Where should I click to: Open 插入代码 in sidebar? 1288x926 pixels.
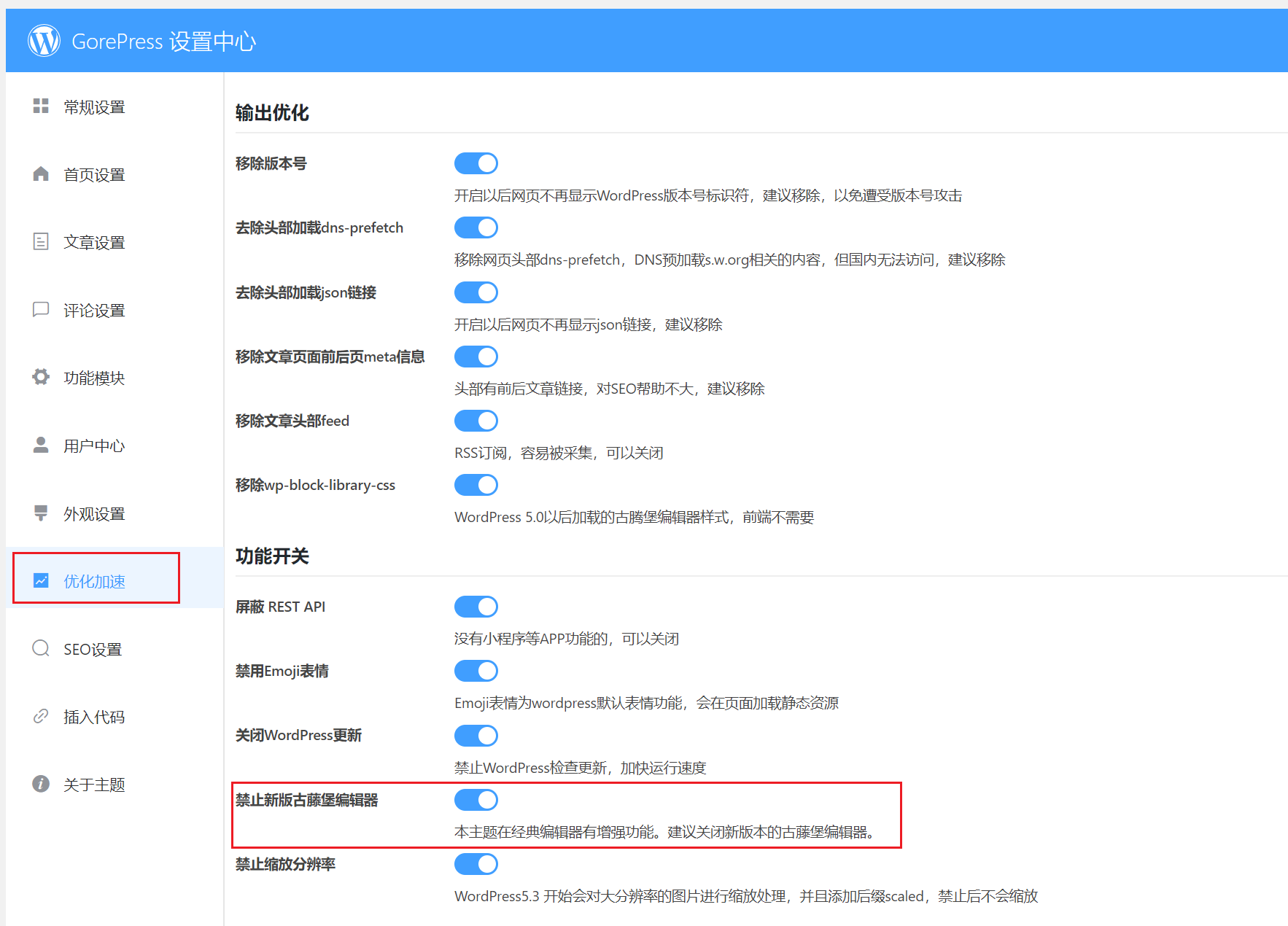(115, 717)
